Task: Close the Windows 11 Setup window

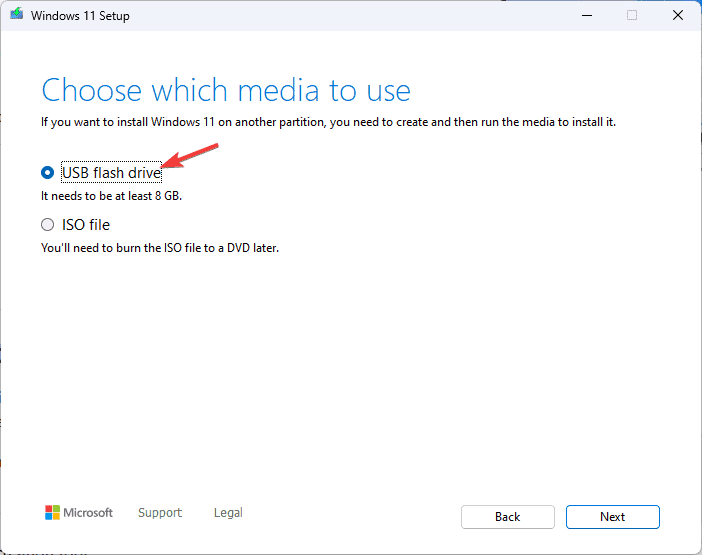Action: [678, 16]
